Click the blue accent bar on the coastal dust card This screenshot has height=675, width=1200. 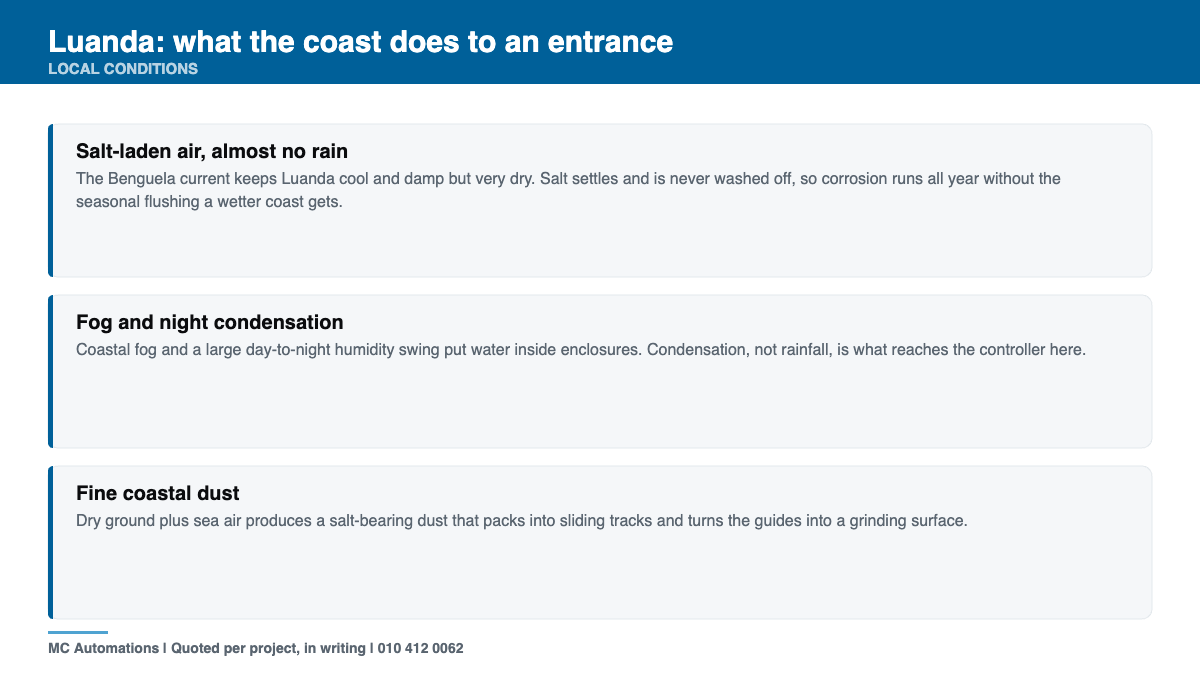point(50,542)
